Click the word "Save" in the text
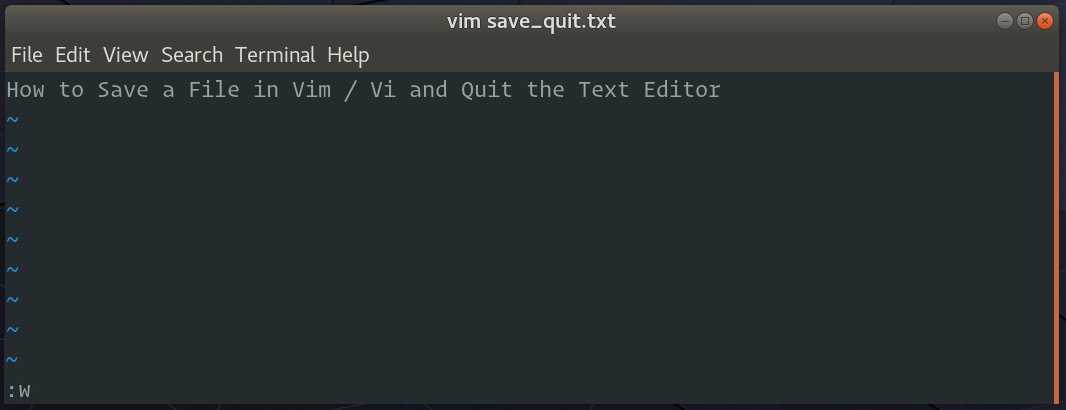Image resolution: width=1066 pixels, height=410 pixels. coord(123,90)
